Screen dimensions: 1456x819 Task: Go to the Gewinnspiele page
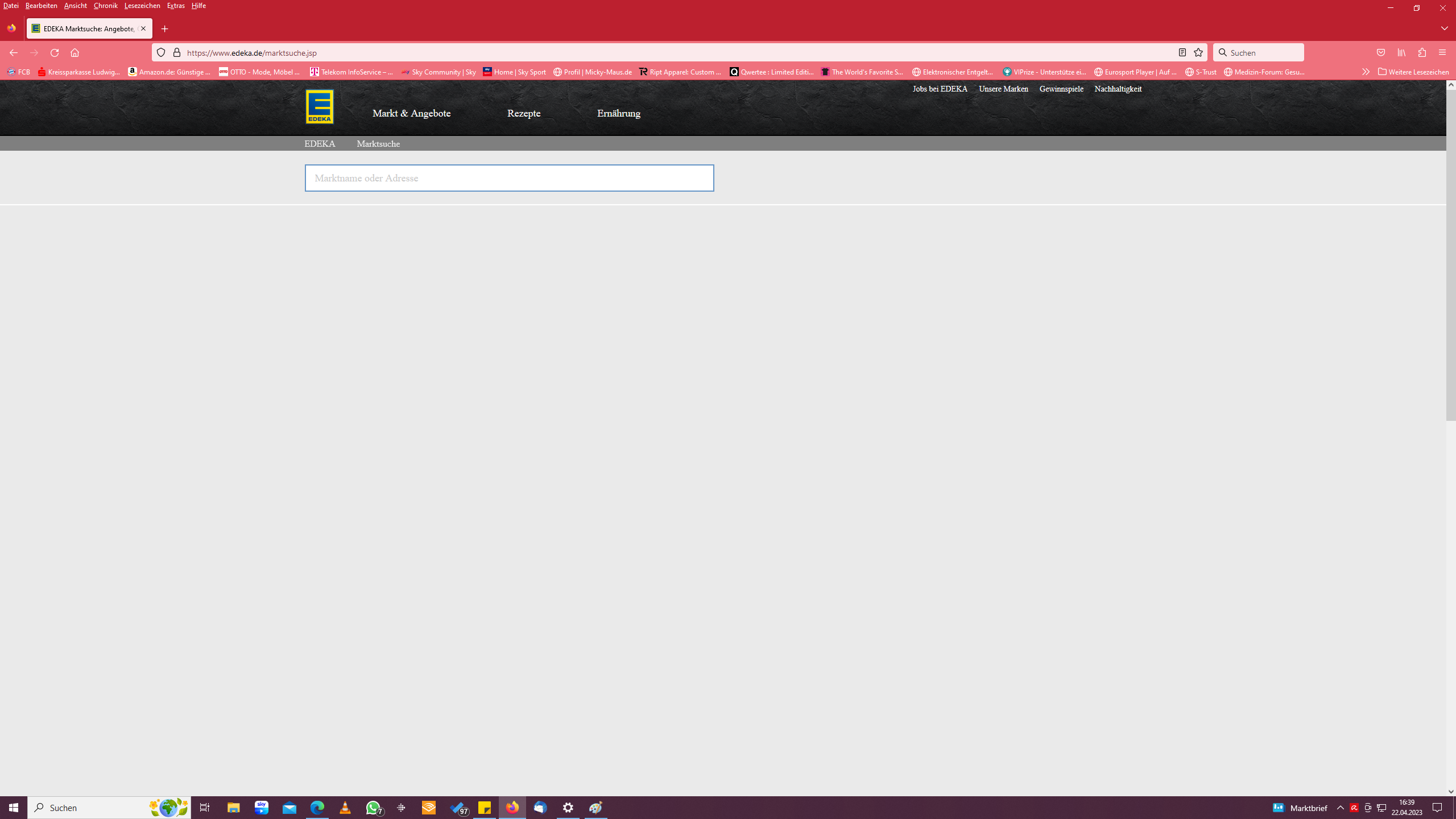click(1061, 89)
